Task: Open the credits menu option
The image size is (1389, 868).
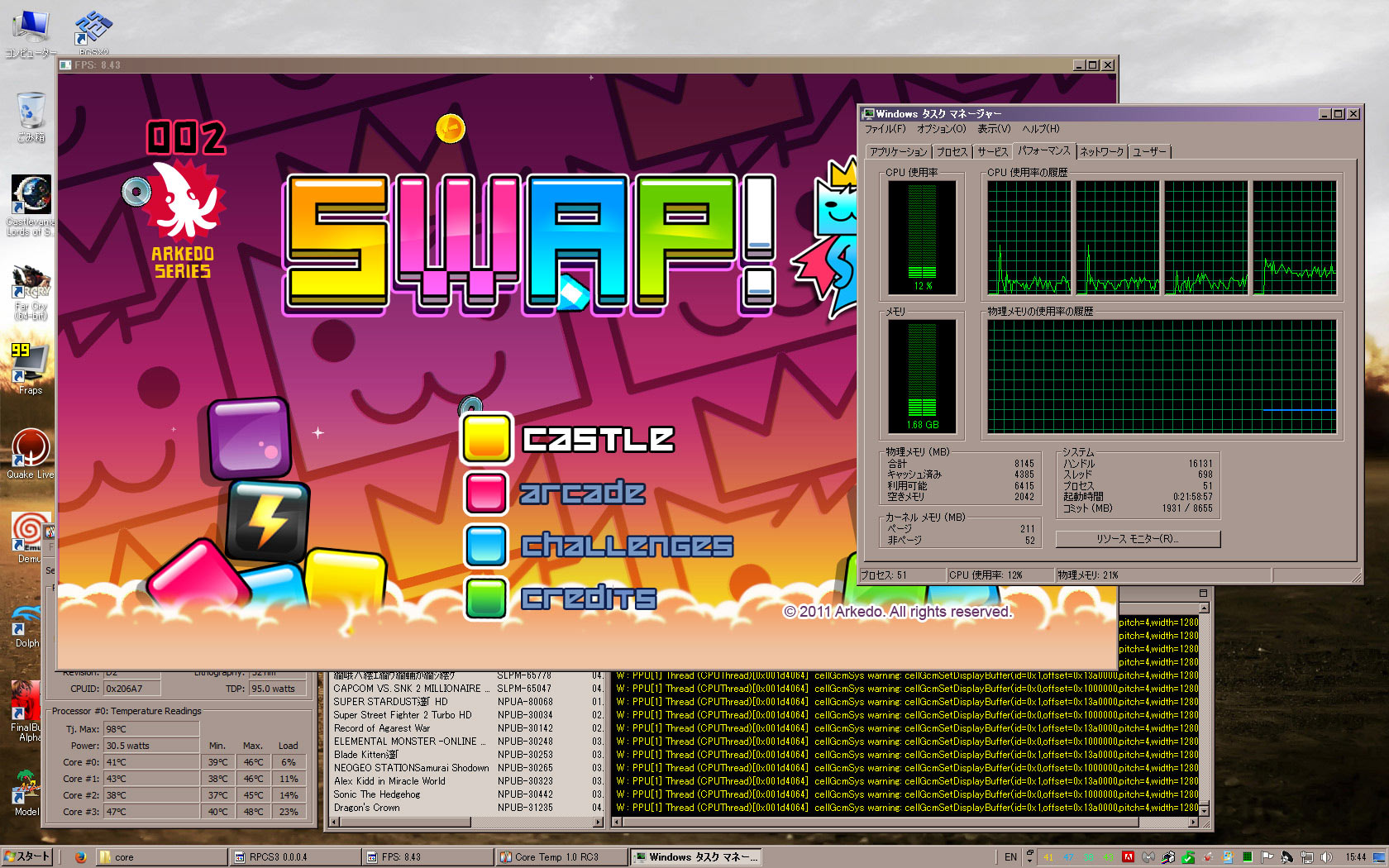Action: tap(589, 599)
